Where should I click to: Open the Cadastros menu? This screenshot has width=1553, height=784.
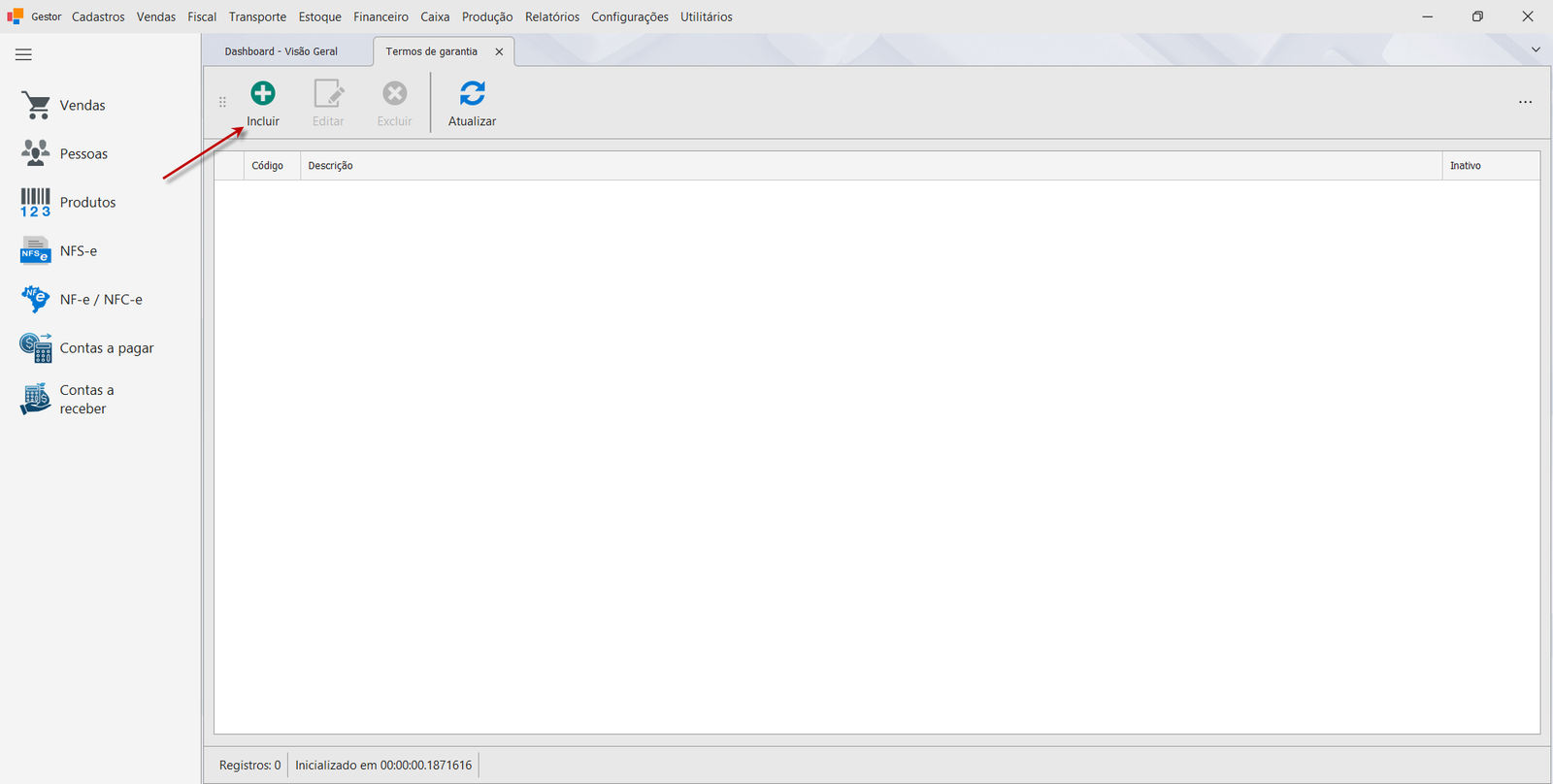(98, 16)
